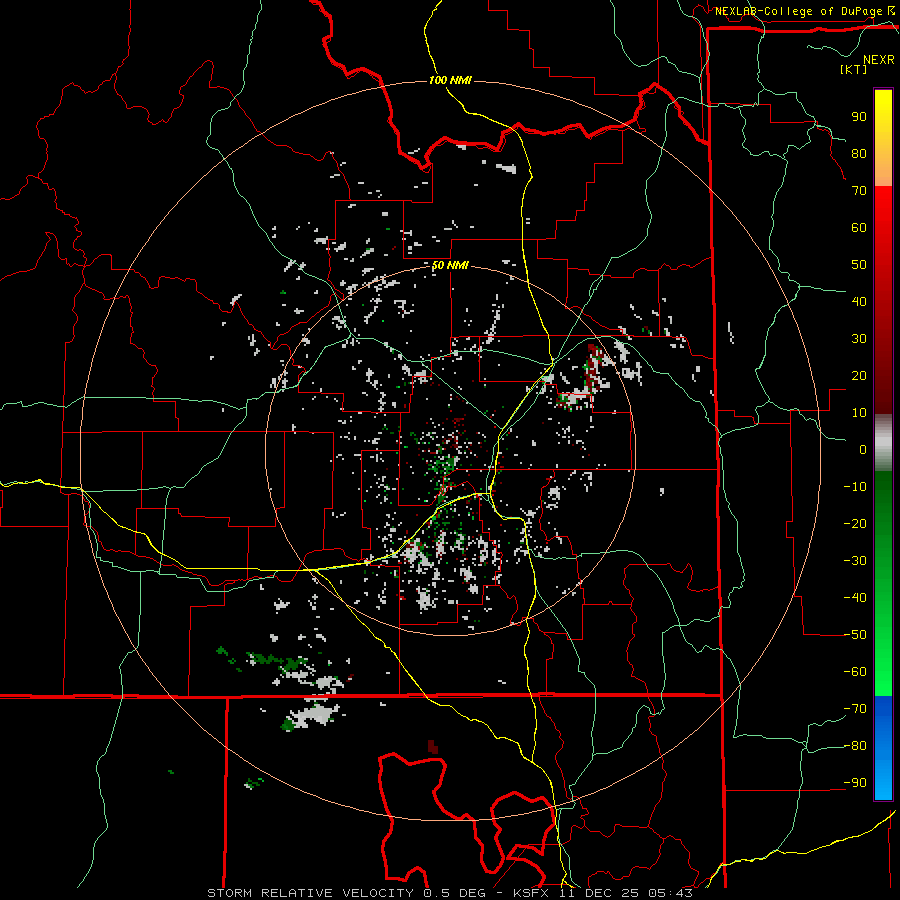Click the NEXLAB-College of DuPage header text

[798, 11]
